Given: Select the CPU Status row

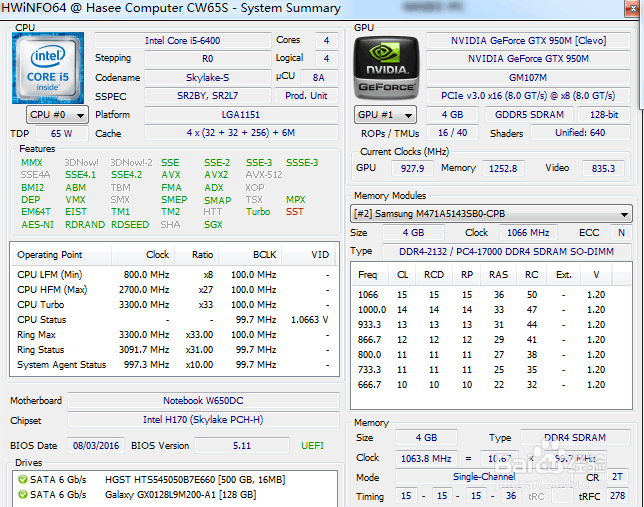Looking at the screenshot, I should click(173, 320).
